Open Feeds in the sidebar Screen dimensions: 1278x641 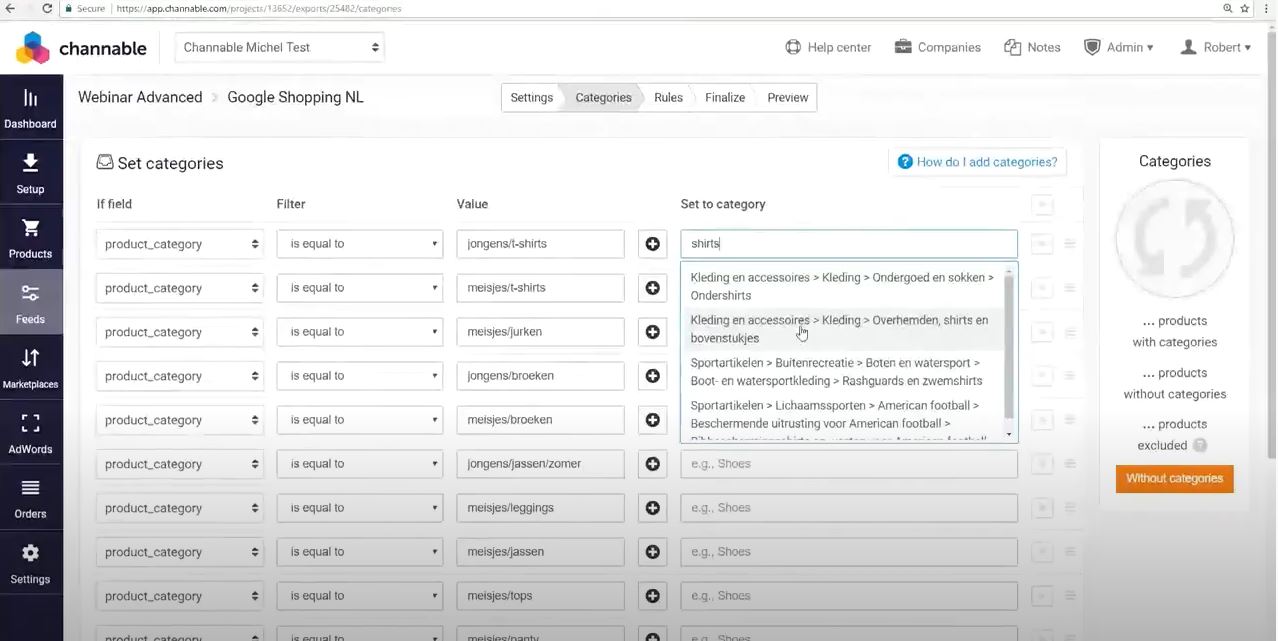30,303
